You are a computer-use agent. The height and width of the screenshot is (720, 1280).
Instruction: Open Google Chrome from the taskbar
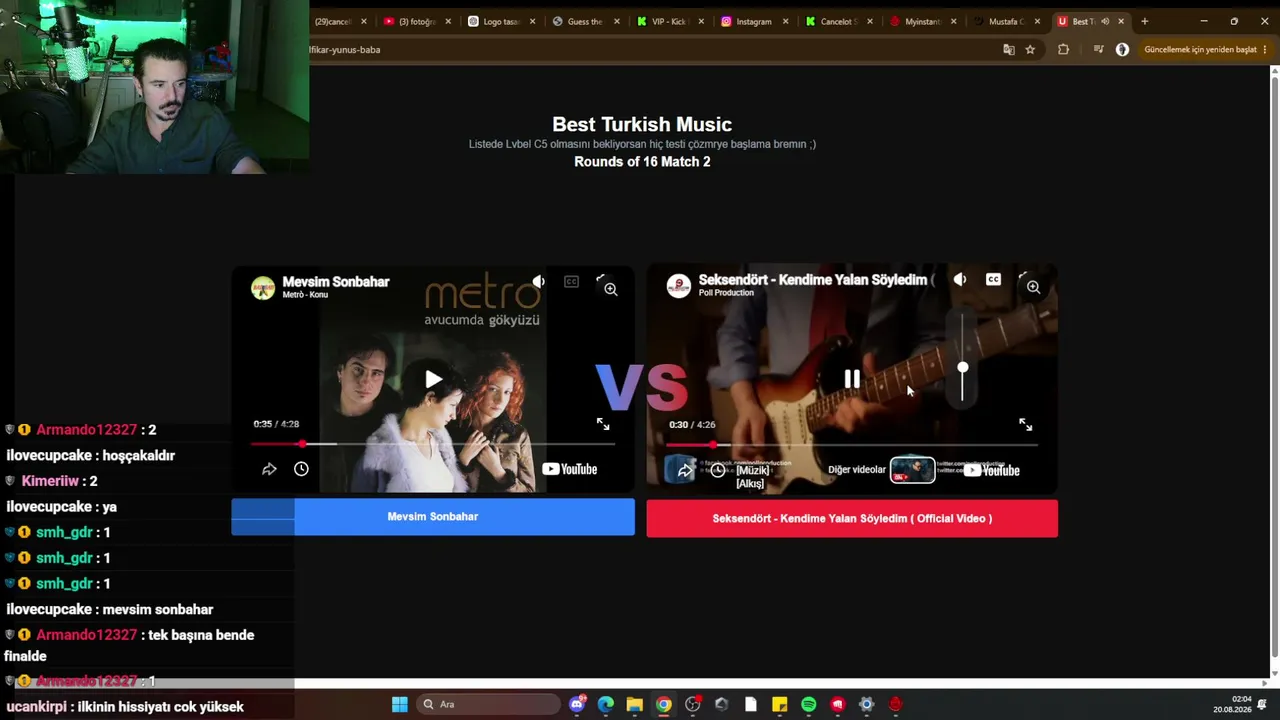pos(663,704)
